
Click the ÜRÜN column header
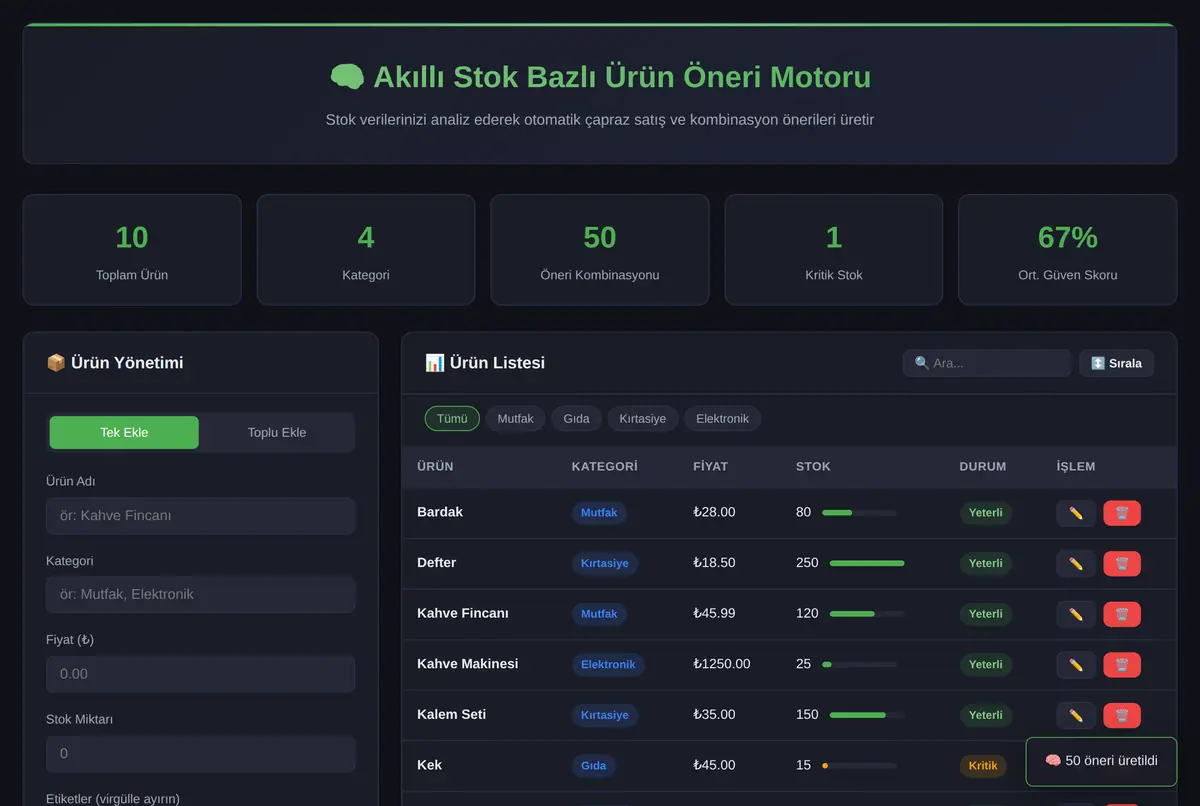[435, 466]
